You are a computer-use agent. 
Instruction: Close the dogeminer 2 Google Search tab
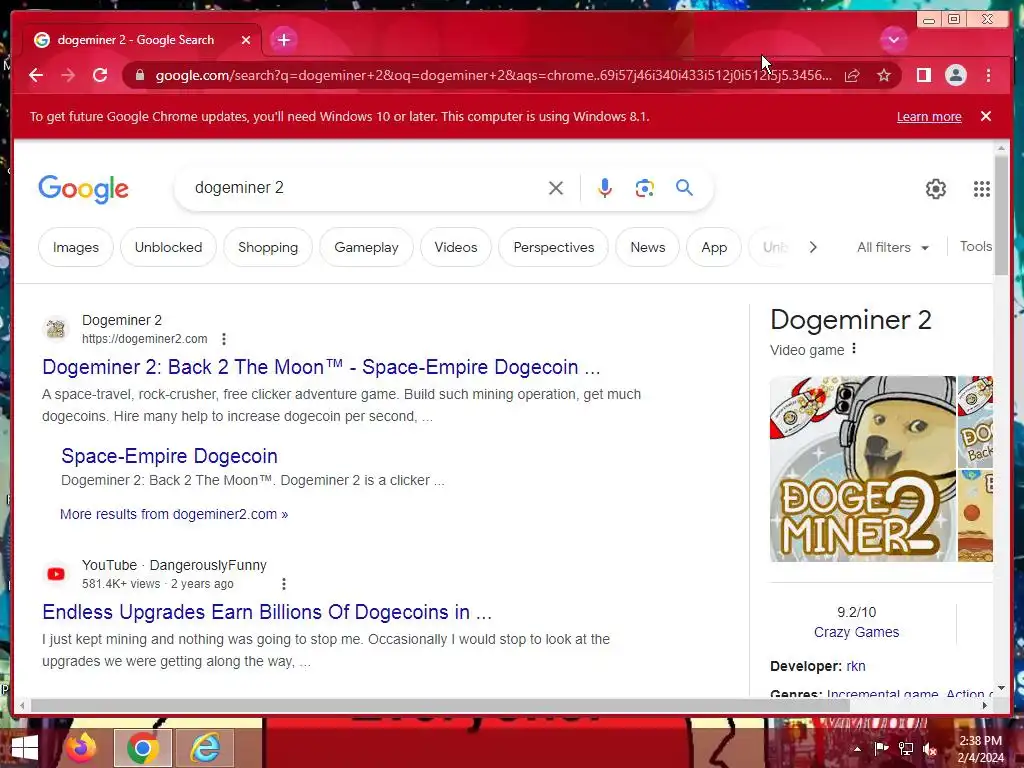pos(246,40)
